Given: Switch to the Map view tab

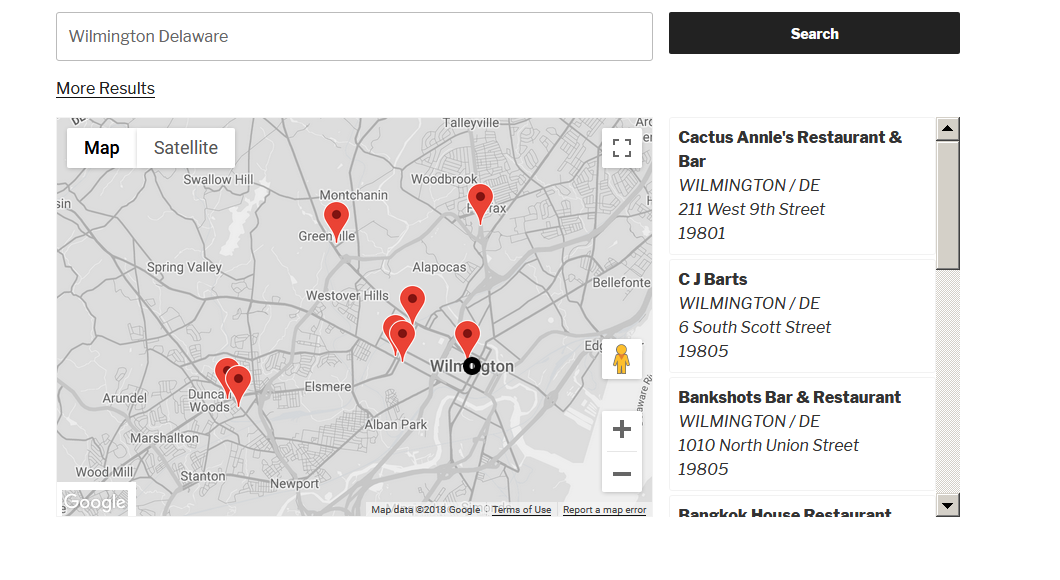Looking at the screenshot, I should 101,147.
